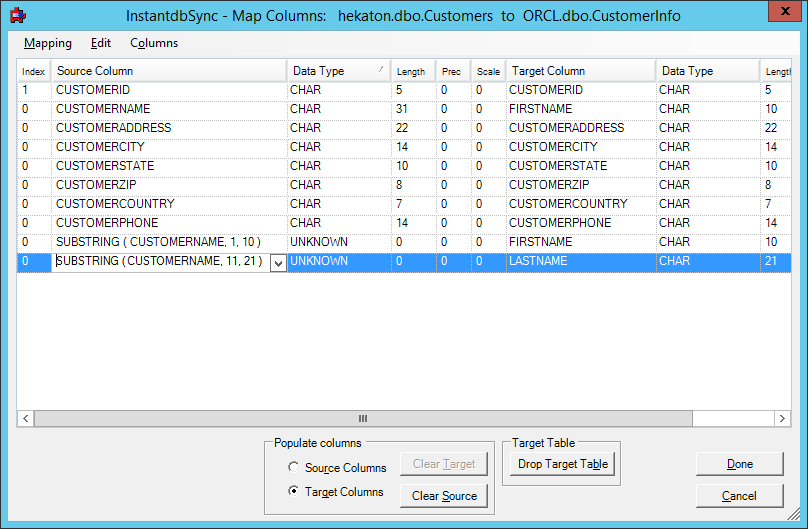The height and width of the screenshot is (529, 808).
Task: Click the scroll left arrow
Action: (26, 418)
